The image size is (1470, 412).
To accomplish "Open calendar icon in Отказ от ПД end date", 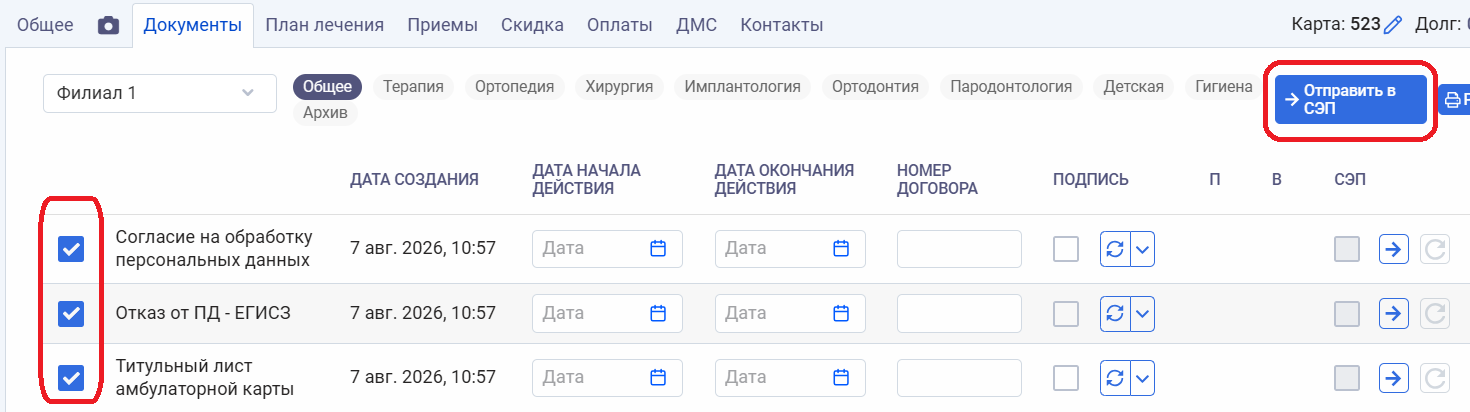I will (x=841, y=313).
